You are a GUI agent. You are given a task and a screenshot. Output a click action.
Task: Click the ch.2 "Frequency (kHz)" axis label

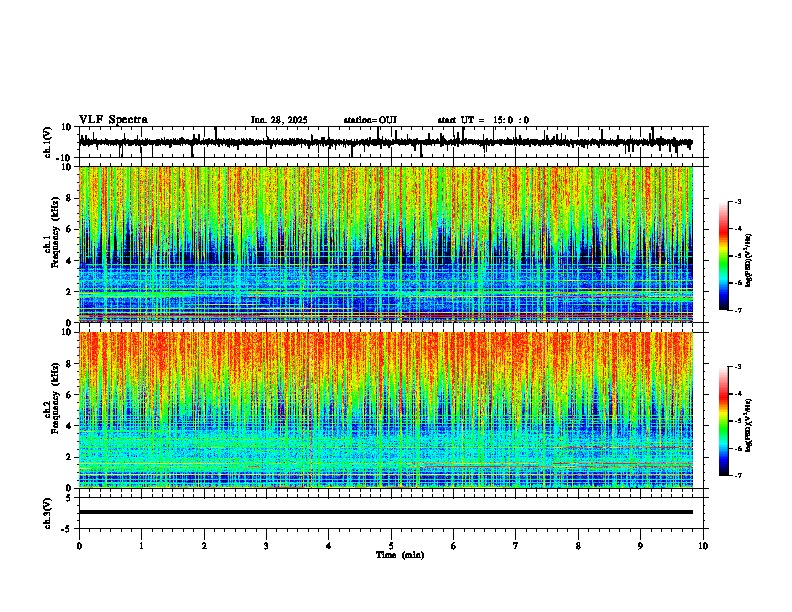click(x=55, y=398)
